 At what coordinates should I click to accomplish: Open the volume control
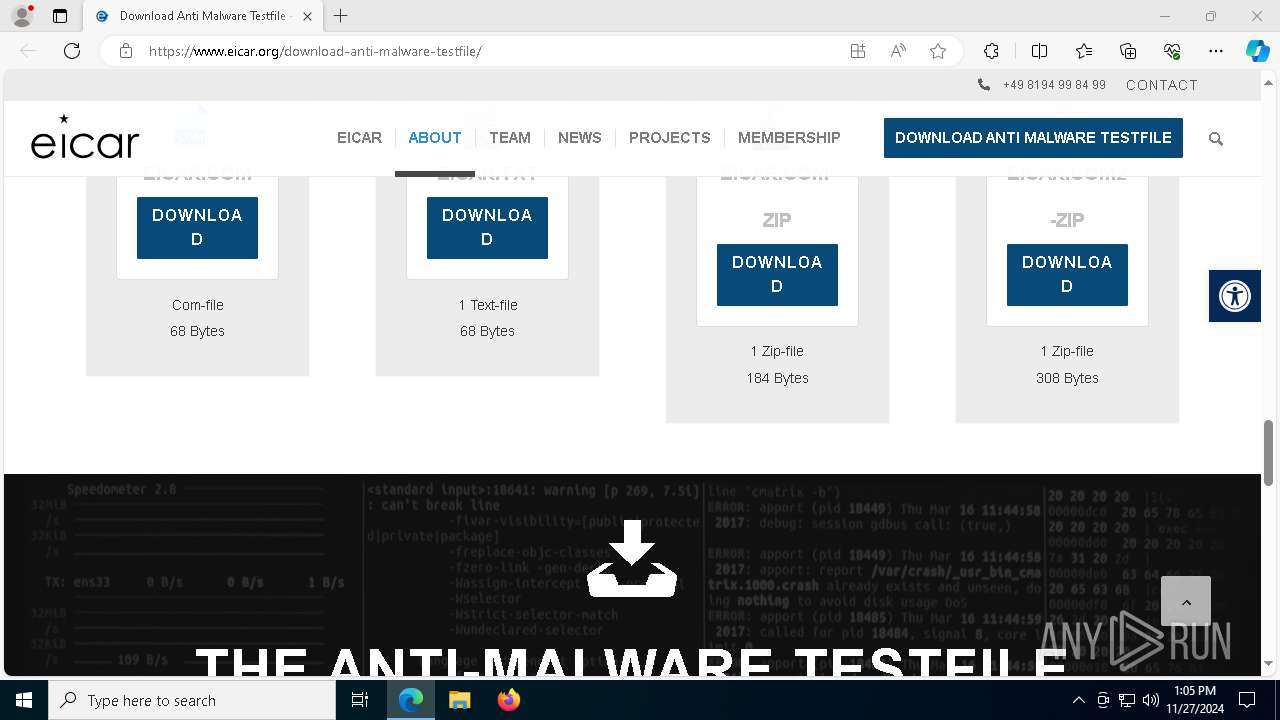[1151, 700]
